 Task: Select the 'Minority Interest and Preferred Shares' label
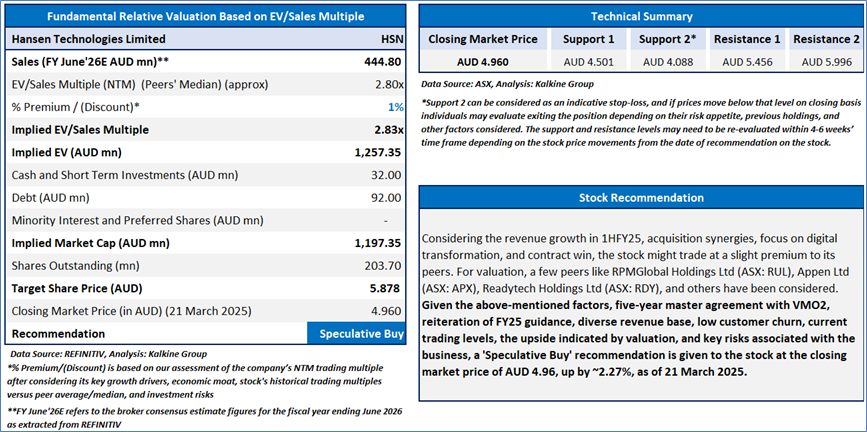tap(137, 221)
